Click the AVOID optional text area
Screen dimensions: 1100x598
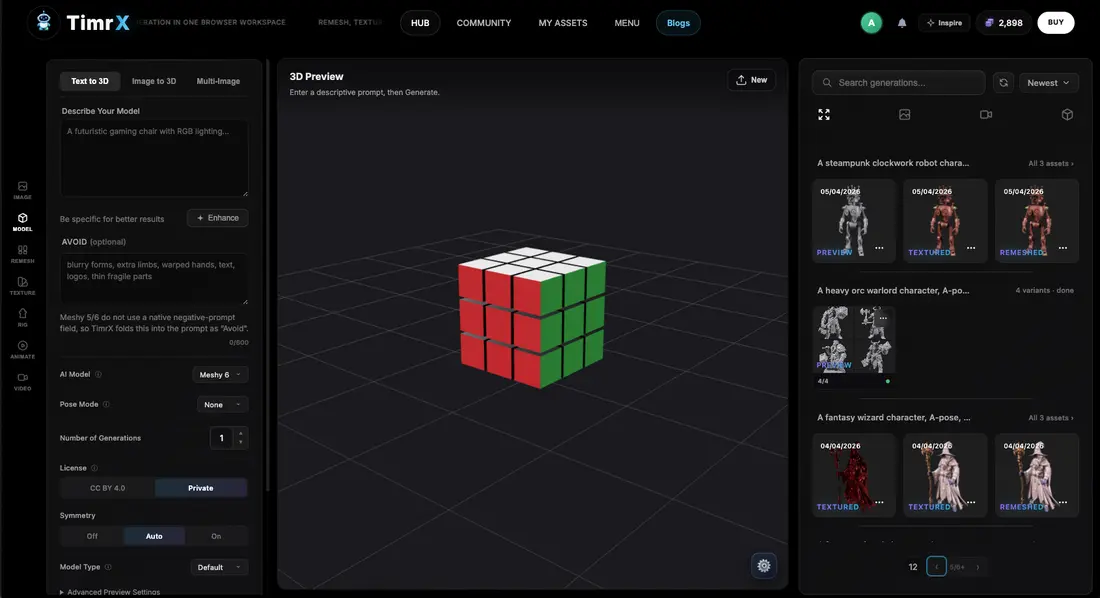154,279
